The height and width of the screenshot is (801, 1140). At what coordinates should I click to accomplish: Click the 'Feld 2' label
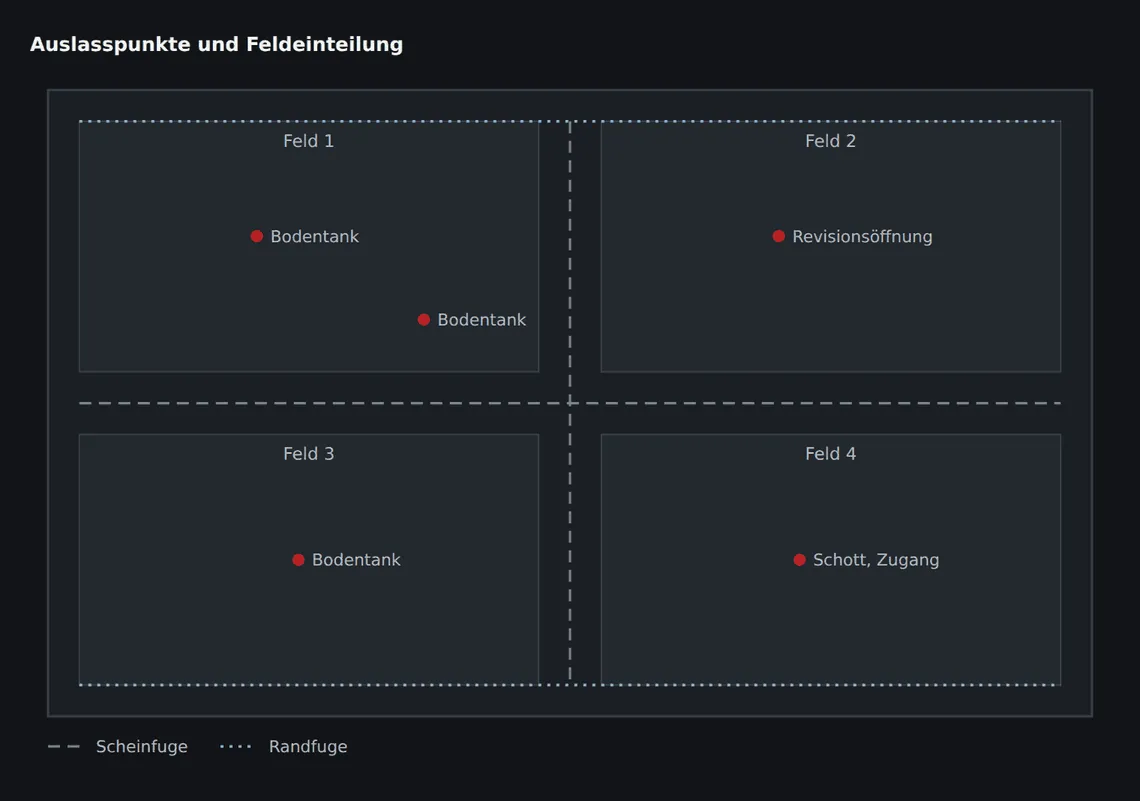point(830,141)
